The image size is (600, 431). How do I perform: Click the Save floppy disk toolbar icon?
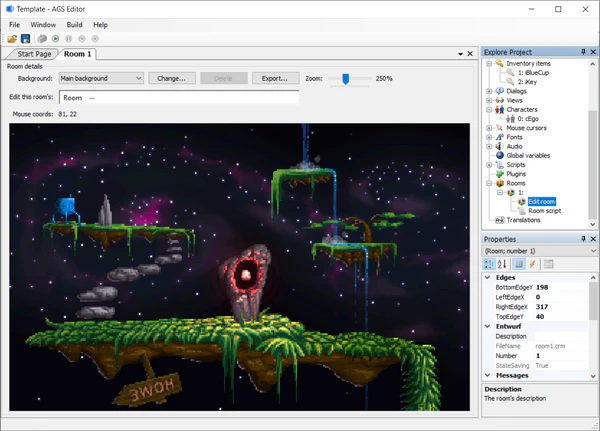(26, 38)
